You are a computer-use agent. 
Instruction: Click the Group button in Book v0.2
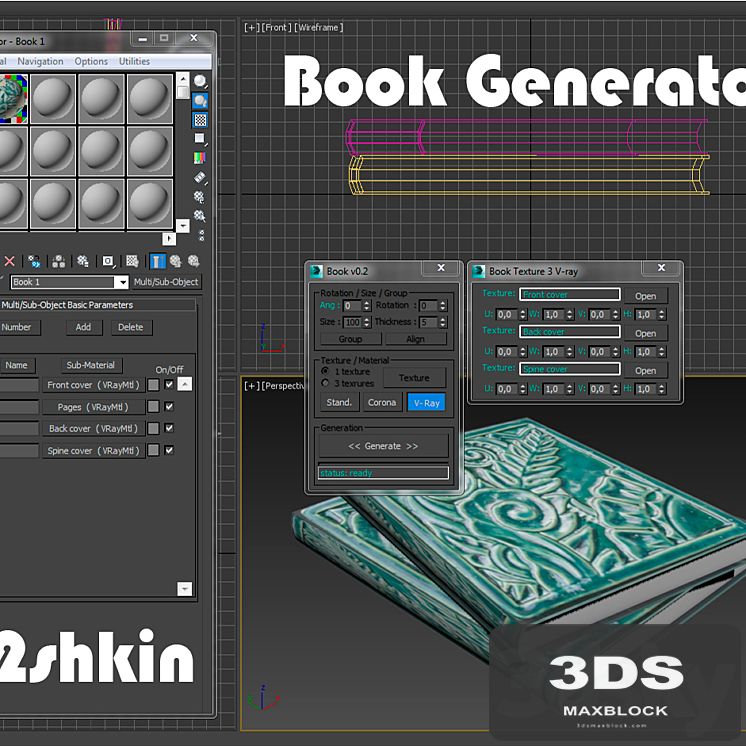(x=351, y=339)
